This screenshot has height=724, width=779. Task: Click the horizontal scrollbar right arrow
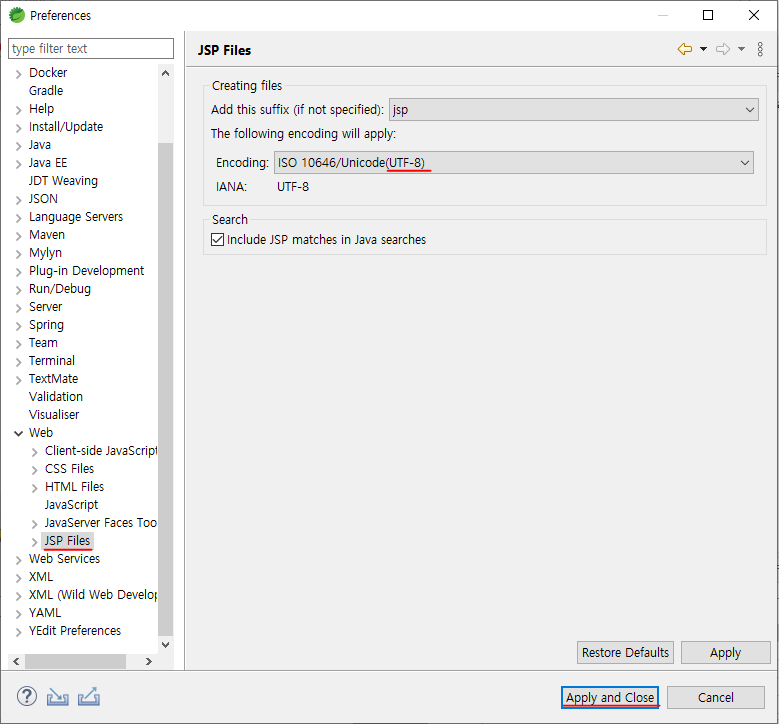point(149,661)
